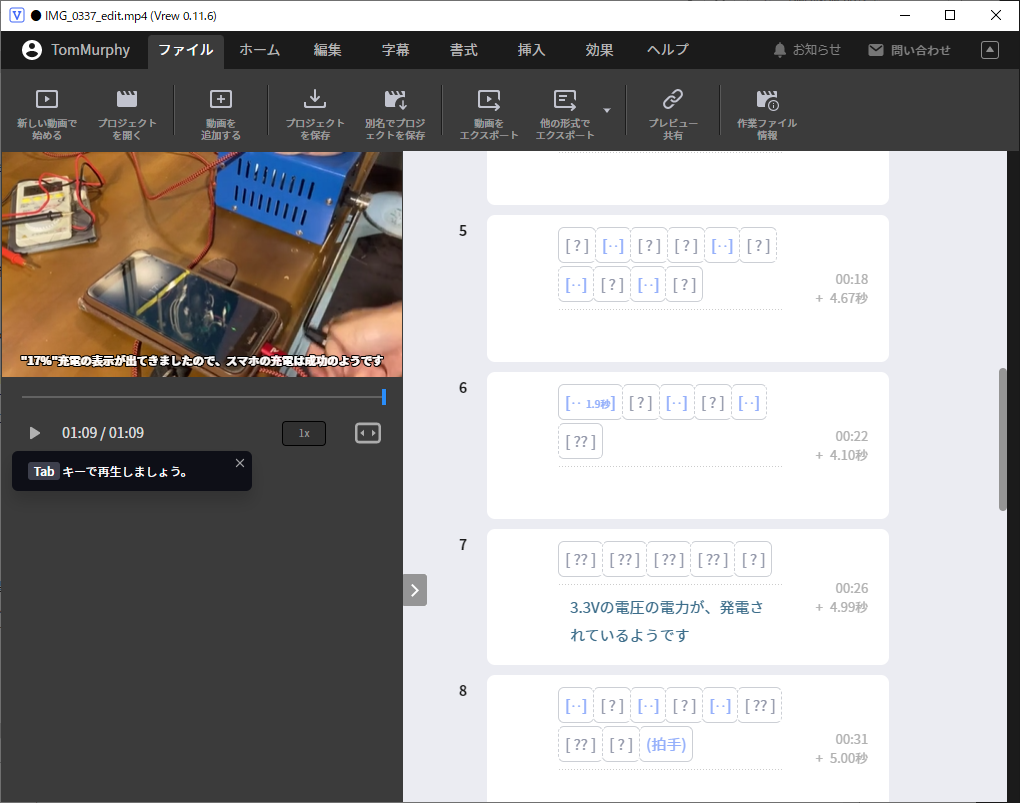Switch to the 字幕 tab
The height and width of the screenshot is (803, 1020).
point(395,50)
